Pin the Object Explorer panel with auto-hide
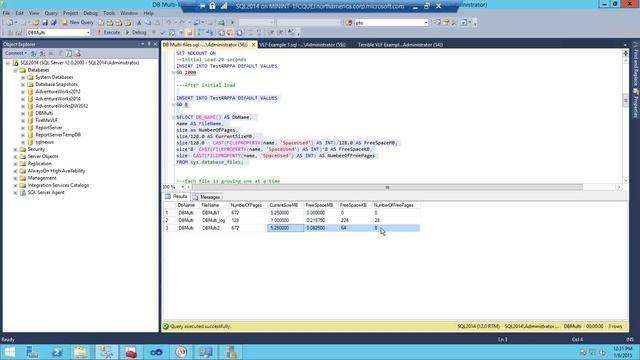The width and height of the screenshot is (640, 360). 149,44
